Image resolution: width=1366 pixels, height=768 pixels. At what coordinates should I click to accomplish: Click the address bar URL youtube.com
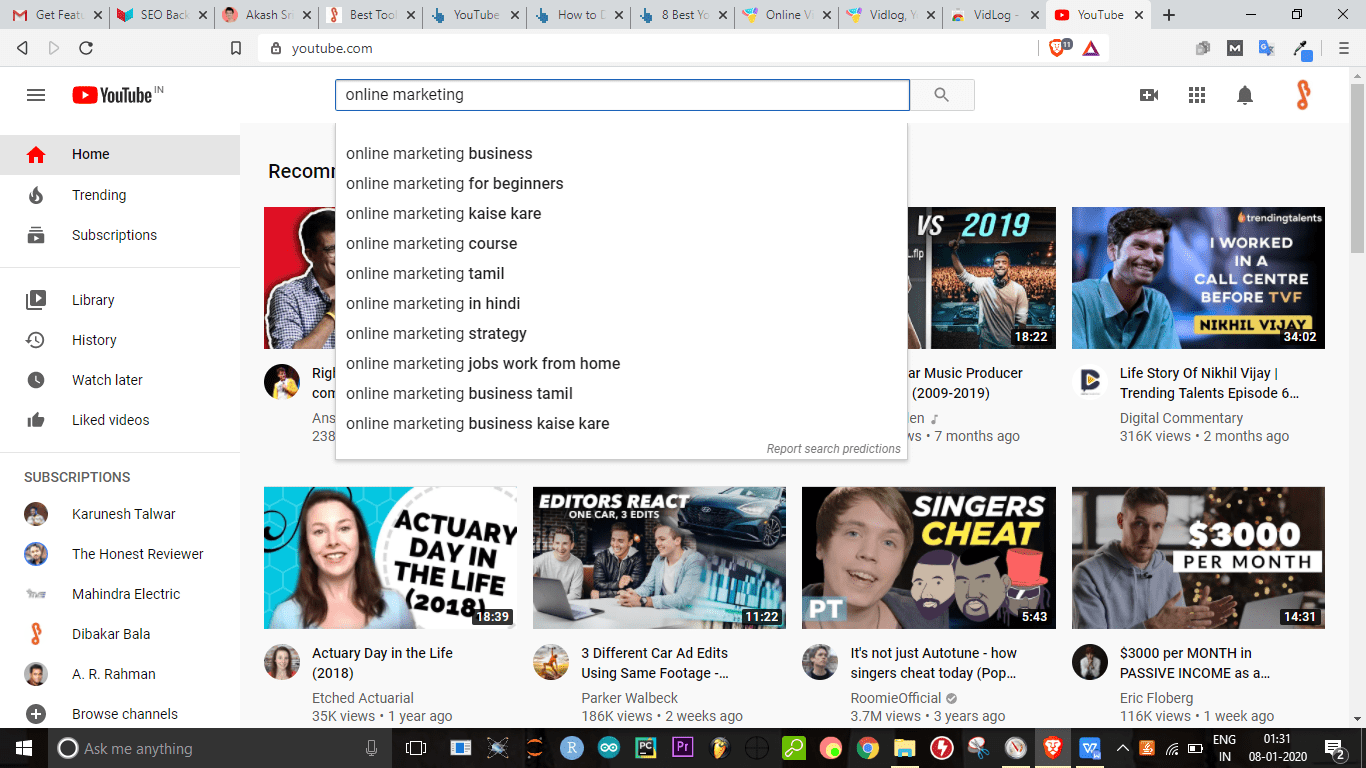pyautogui.click(x=332, y=48)
